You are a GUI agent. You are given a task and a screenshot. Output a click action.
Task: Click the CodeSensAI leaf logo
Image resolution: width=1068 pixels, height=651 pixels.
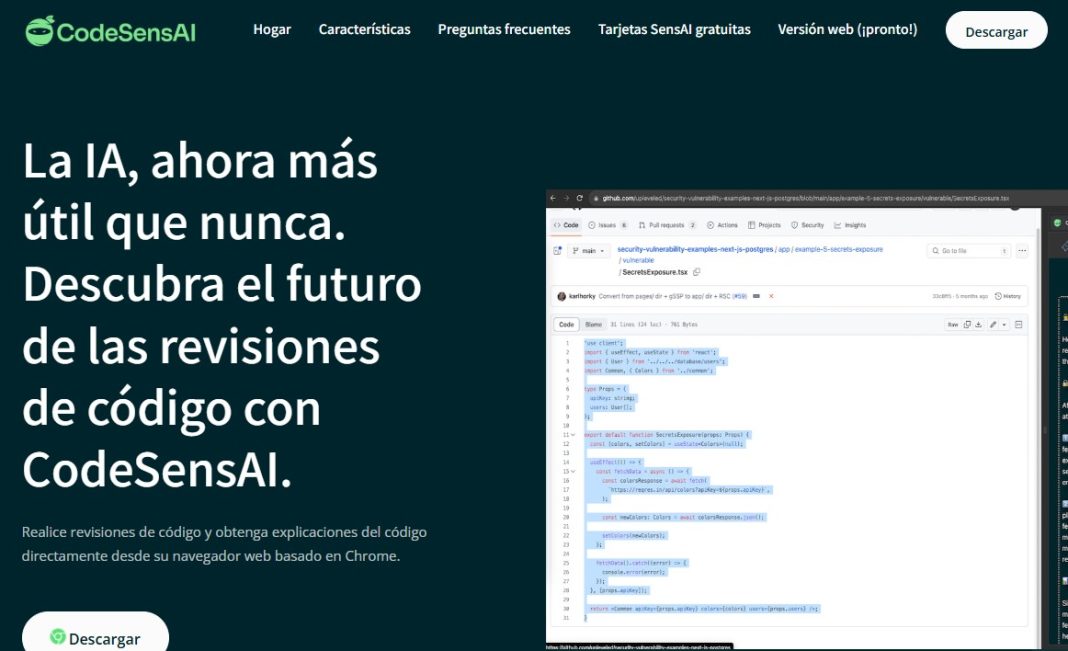[39, 29]
